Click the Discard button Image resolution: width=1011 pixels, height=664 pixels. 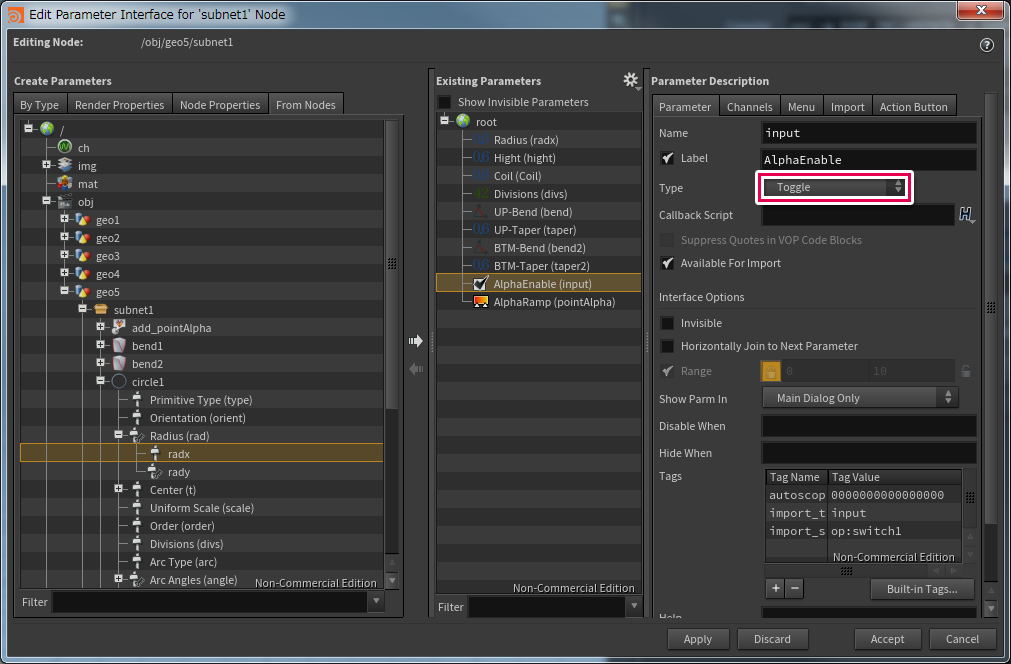point(772,639)
